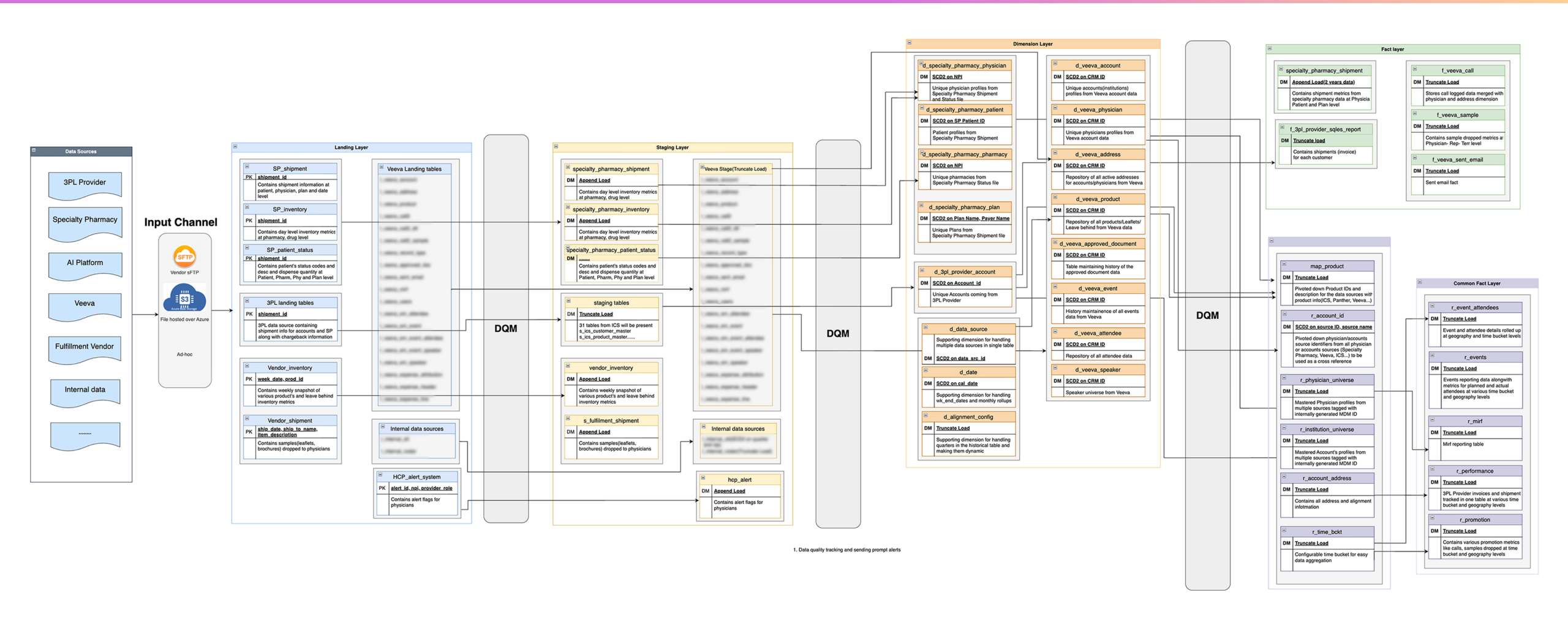The height and width of the screenshot is (619, 1568).
Task: Collapse the Veeva Landing tables list
Action: (382, 167)
